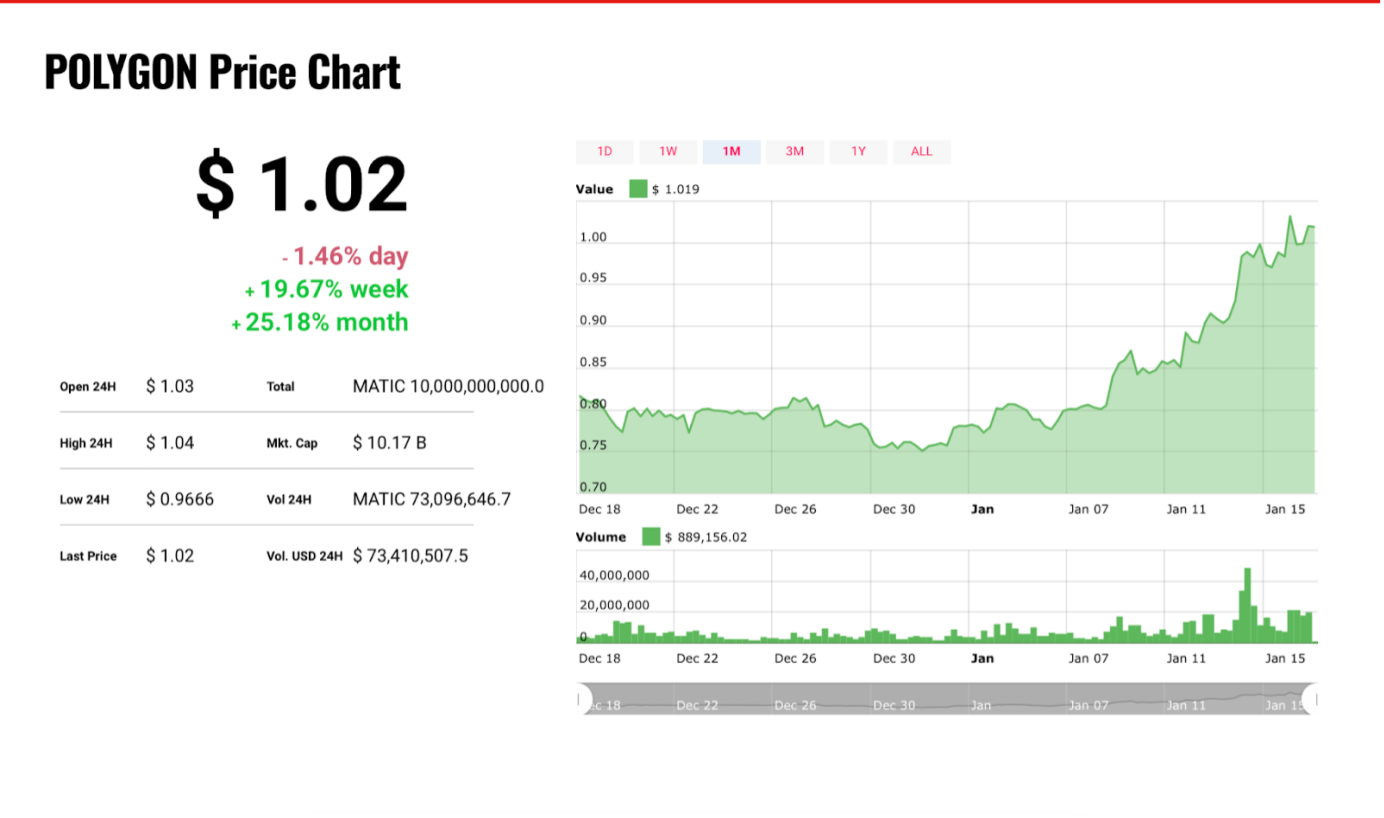Screen dimensions: 1384x818
Task: Click Dec 18 on the price chart axis
Action: [x=600, y=509]
